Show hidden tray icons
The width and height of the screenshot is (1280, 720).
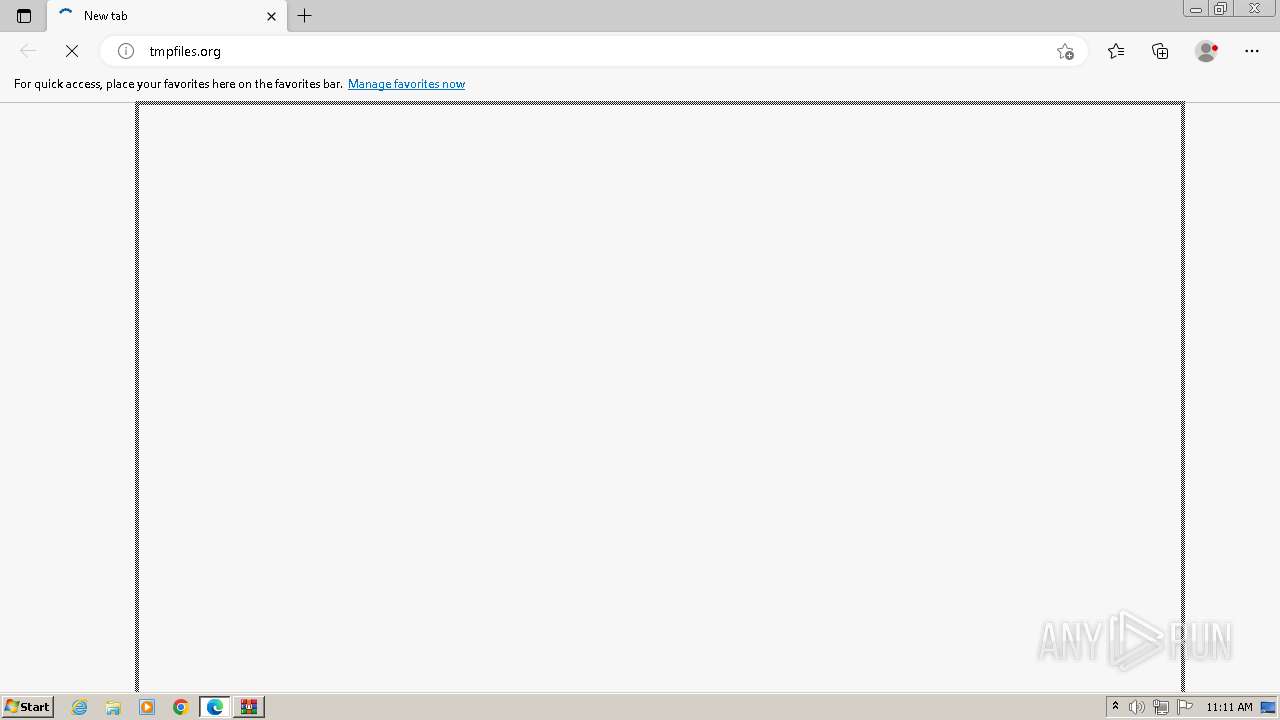point(1116,707)
